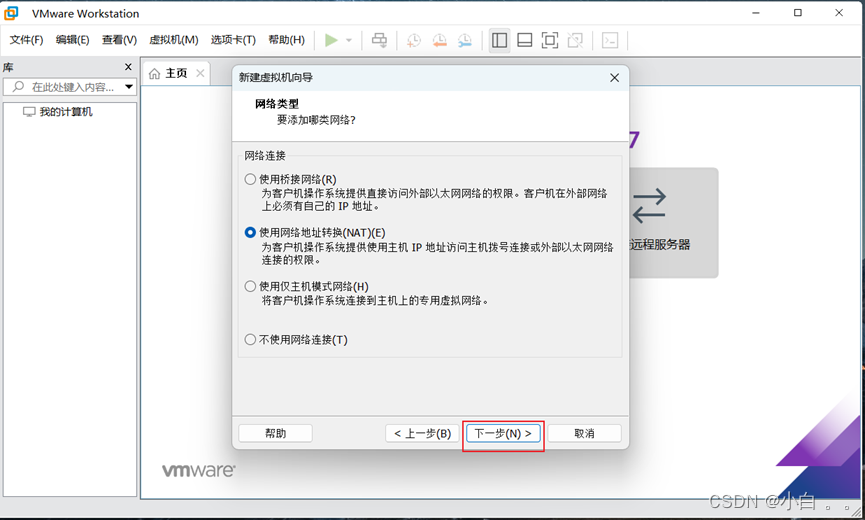865x520 pixels.
Task: Minimize the VMware Workstation window
Action: coord(756,13)
